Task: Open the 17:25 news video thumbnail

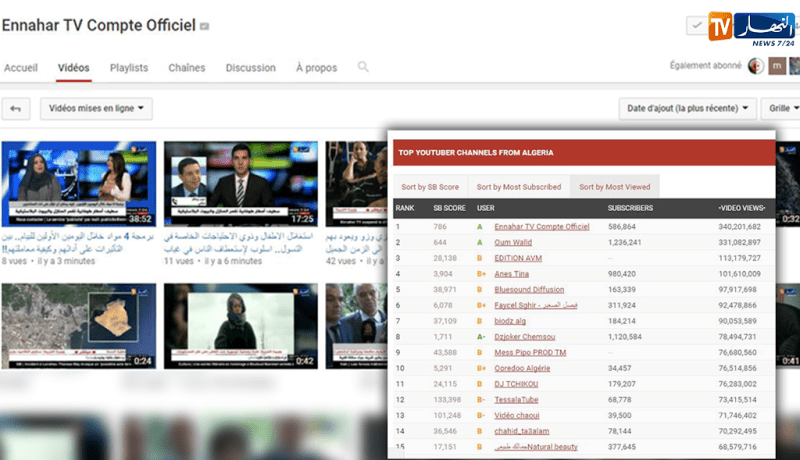Action: [x=241, y=184]
